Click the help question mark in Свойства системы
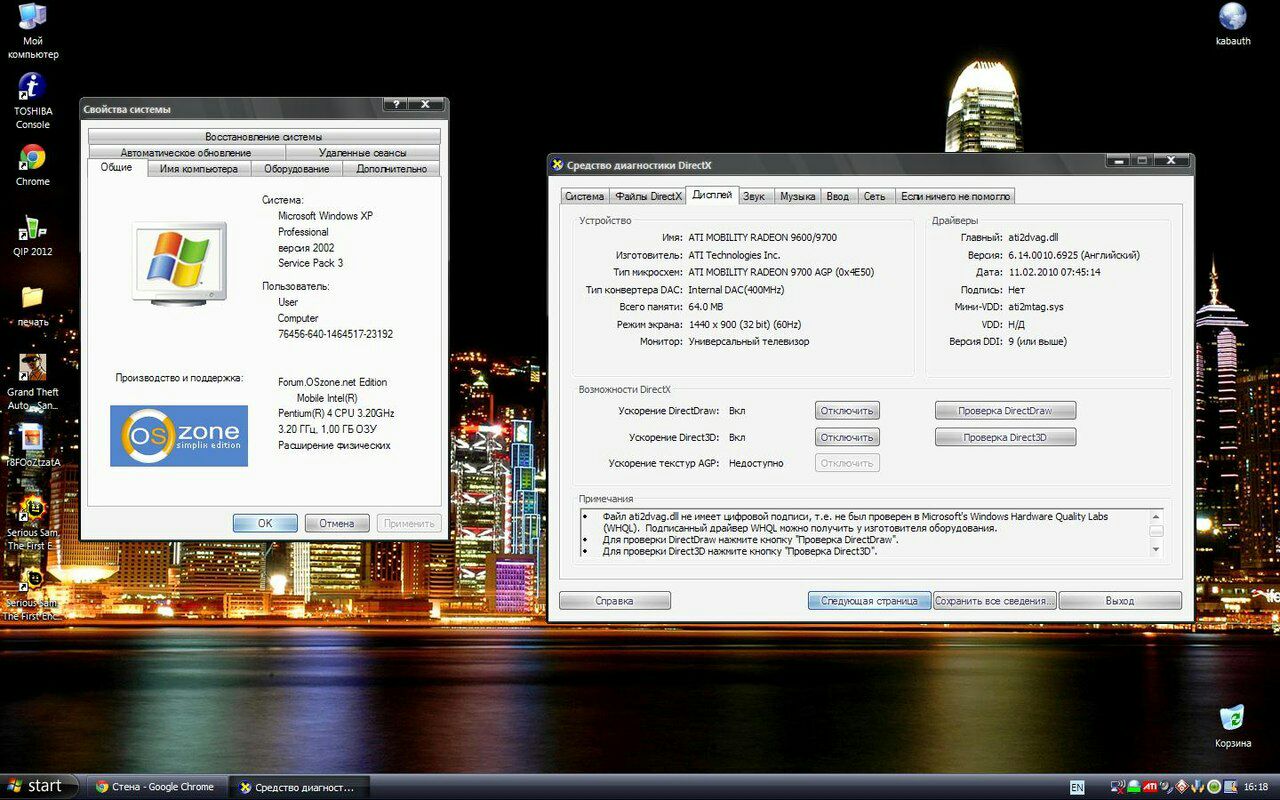The height and width of the screenshot is (800, 1280). pyautogui.click(x=395, y=104)
